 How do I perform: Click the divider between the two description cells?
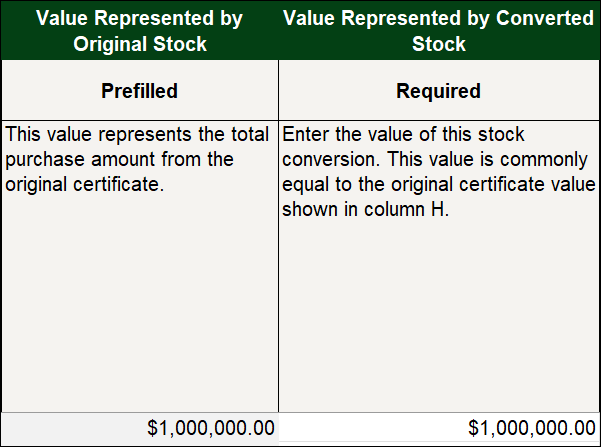pyautogui.click(x=279, y=266)
